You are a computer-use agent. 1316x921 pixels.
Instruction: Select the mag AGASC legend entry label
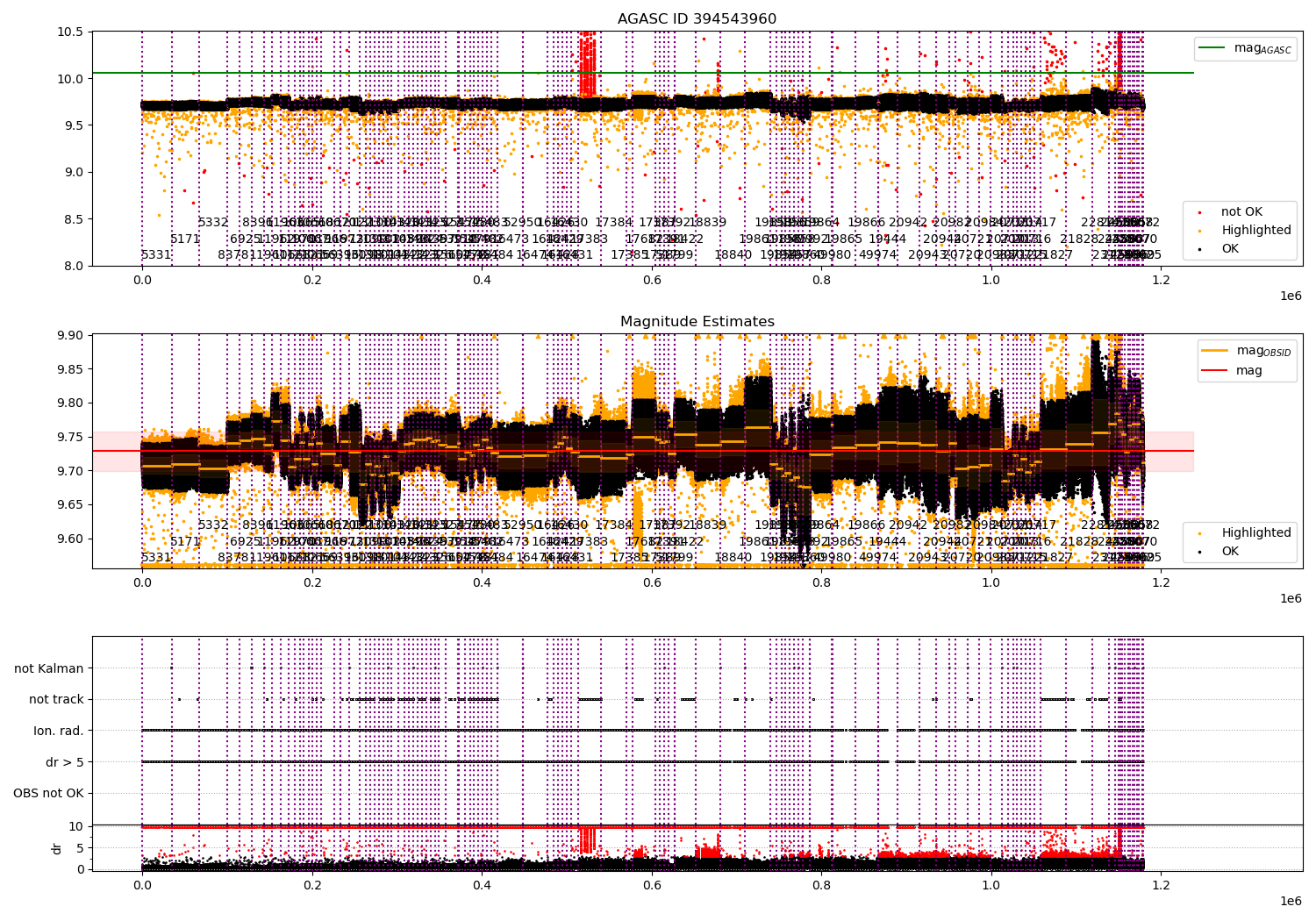pos(1262,48)
